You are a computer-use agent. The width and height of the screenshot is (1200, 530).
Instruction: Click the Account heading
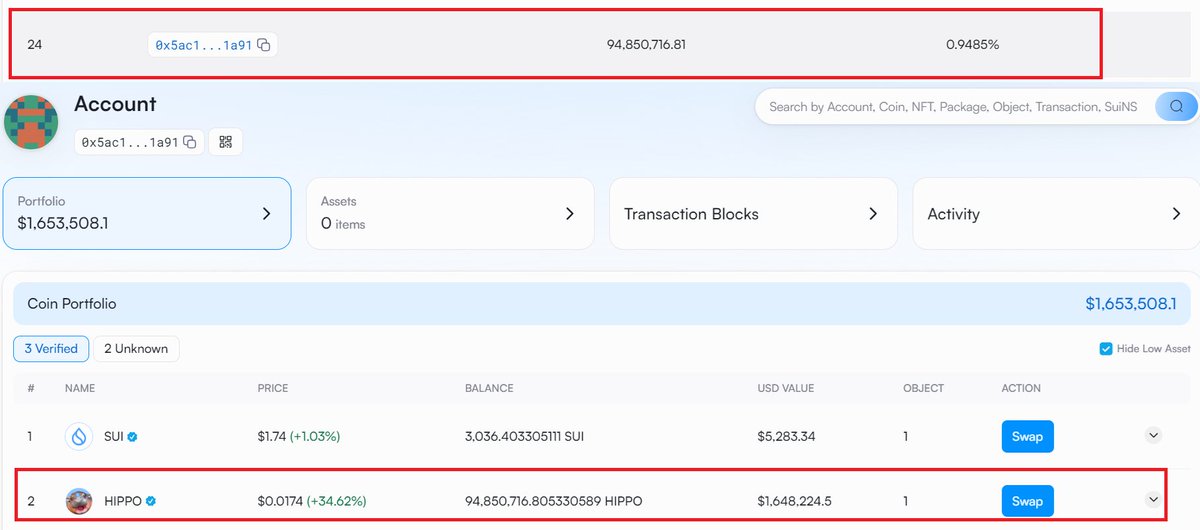point(115,104)
